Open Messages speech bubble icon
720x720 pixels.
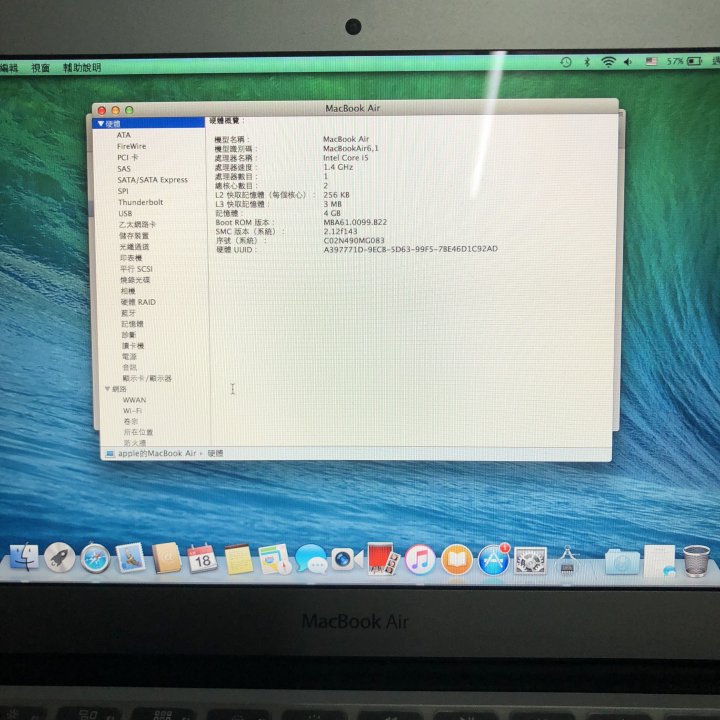pyautogui.click(x=311, y=559)
